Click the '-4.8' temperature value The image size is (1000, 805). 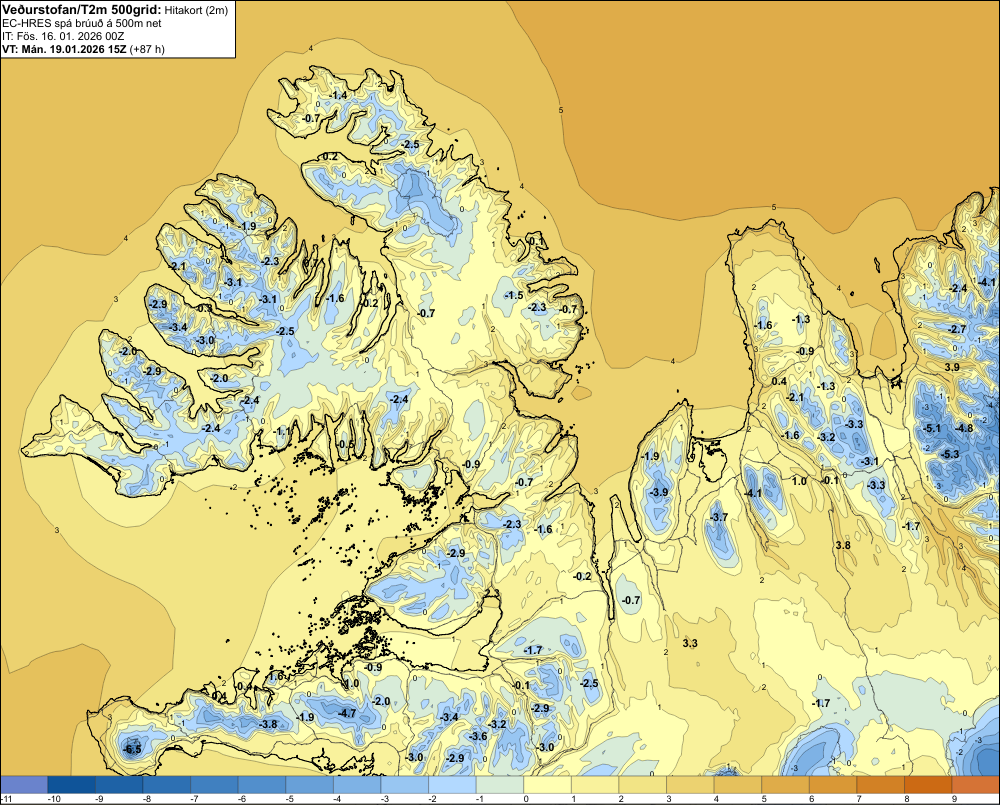point(964,428)
